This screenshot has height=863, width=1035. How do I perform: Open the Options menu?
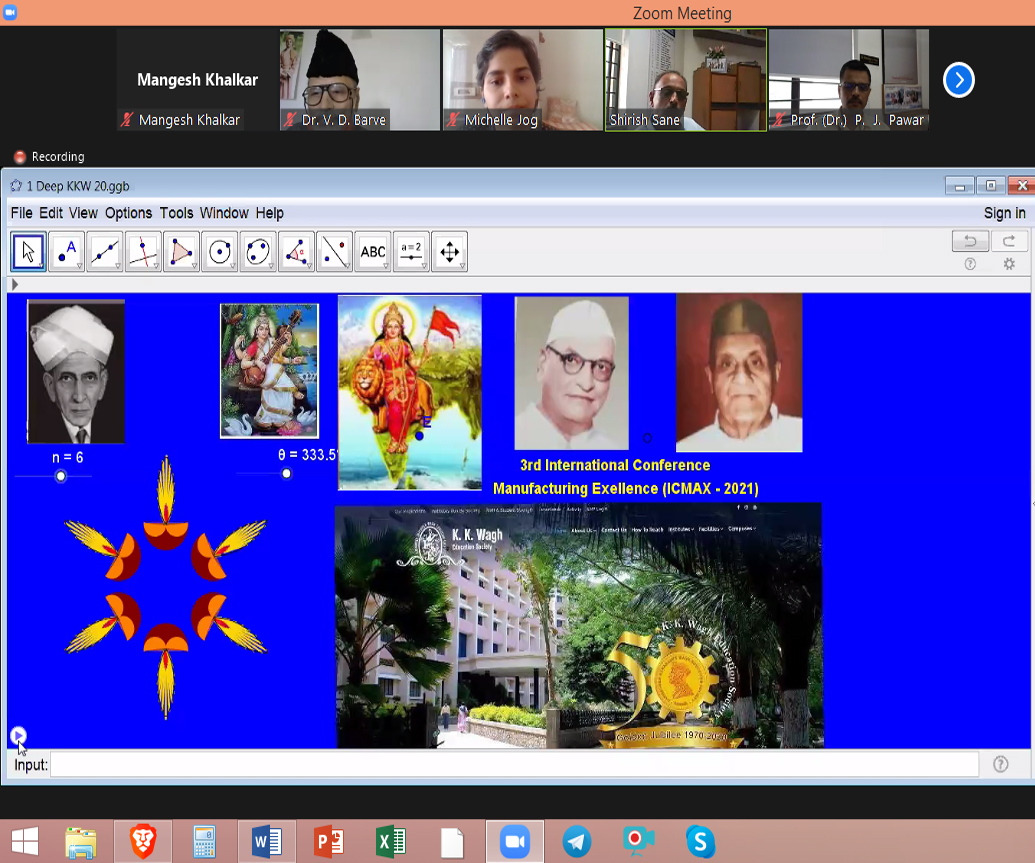pos(129,213)
